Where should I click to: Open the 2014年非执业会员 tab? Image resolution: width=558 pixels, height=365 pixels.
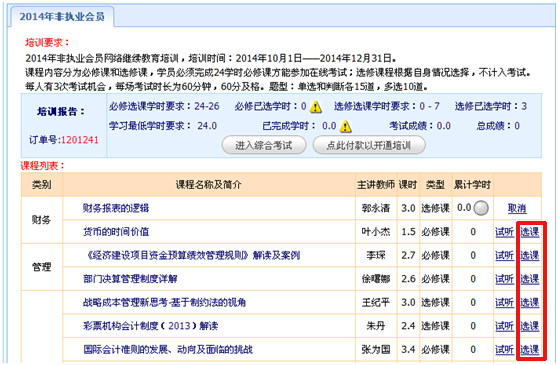[x=62, y=17]
